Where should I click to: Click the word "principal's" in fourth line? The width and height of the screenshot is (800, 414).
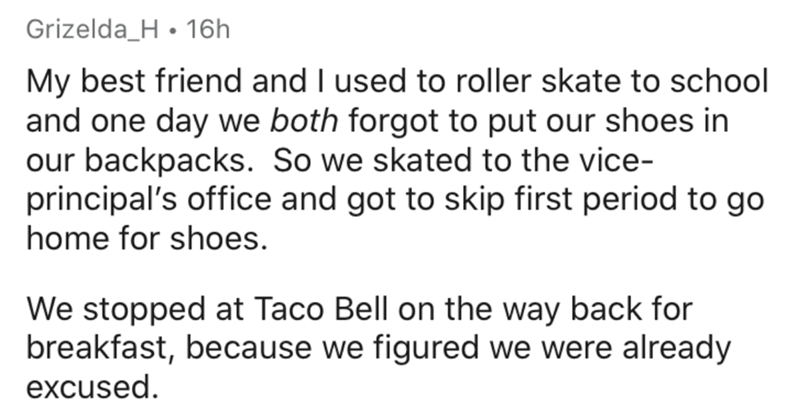click(x=102, y=199)
